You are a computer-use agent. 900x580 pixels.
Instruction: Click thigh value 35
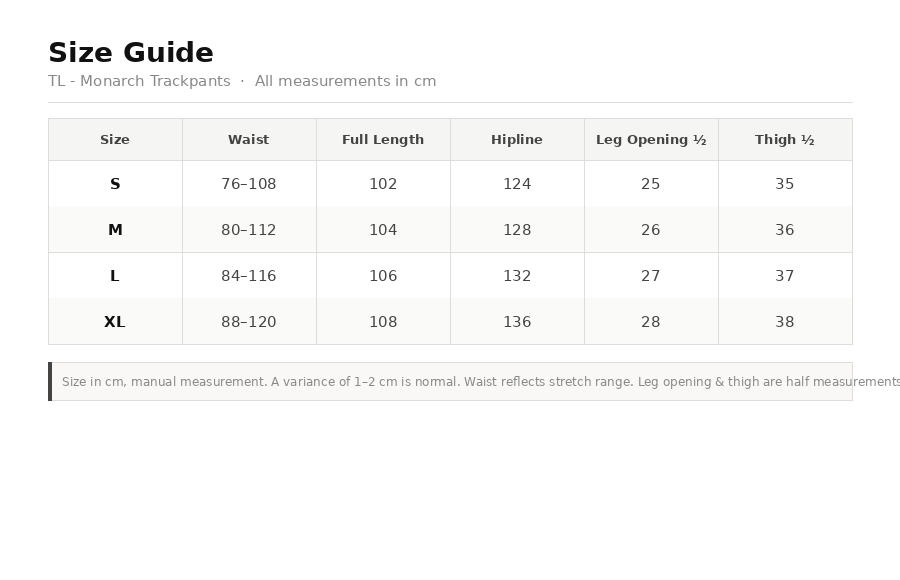click(785, 184)
